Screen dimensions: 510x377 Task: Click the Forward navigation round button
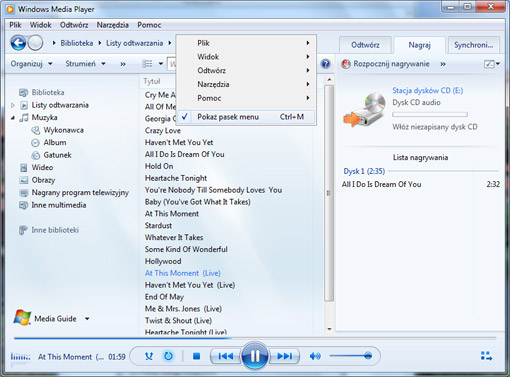click(35, 43)
